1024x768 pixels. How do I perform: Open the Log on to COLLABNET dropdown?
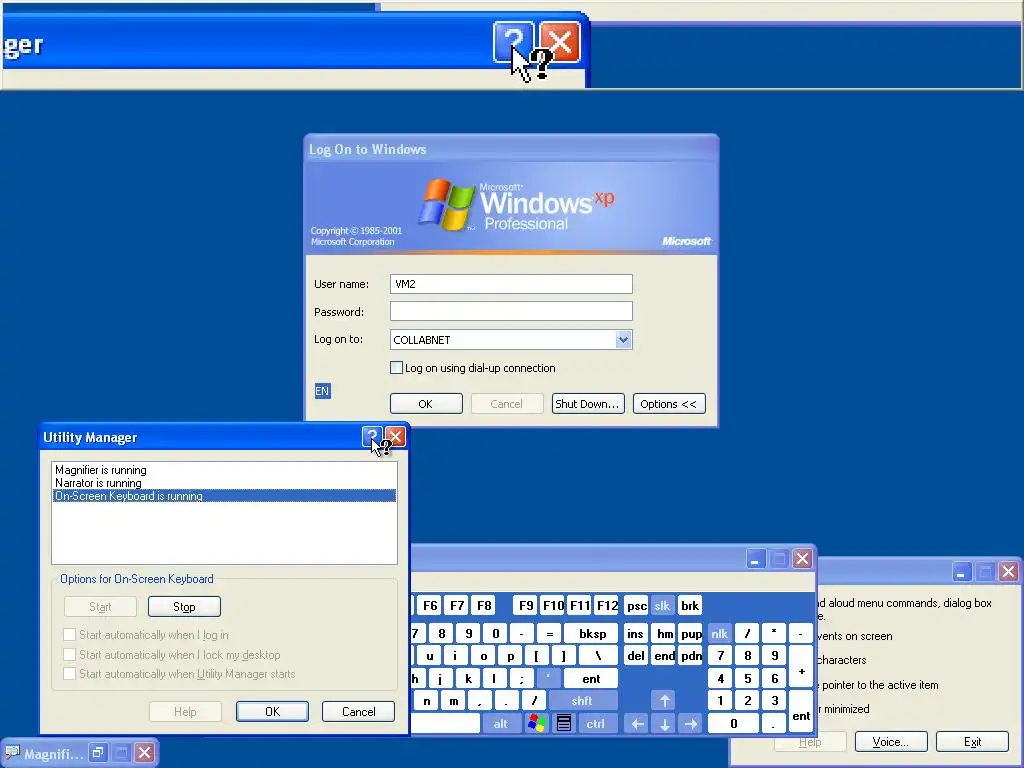(x=623, y=340)
